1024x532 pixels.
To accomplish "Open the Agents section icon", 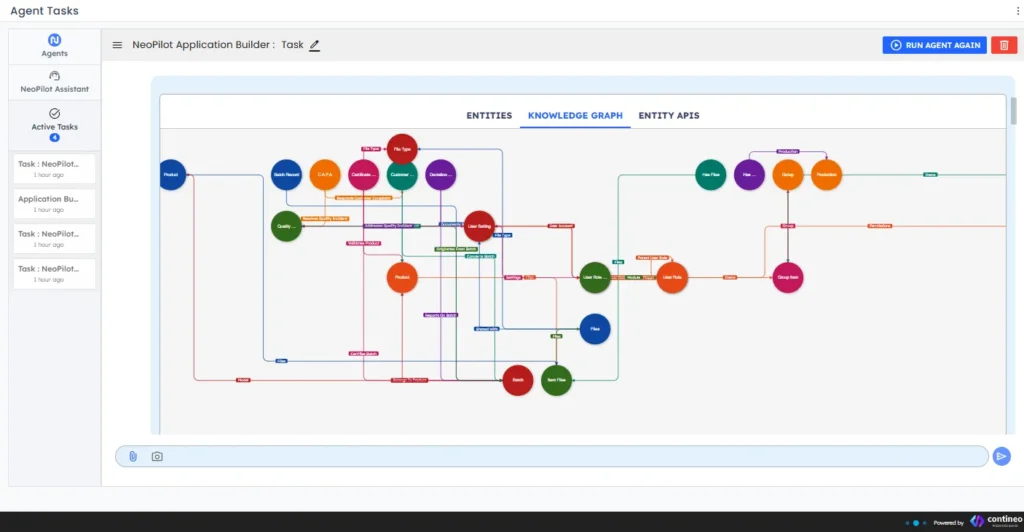I will pyautogui.click(x=54, y=40).
